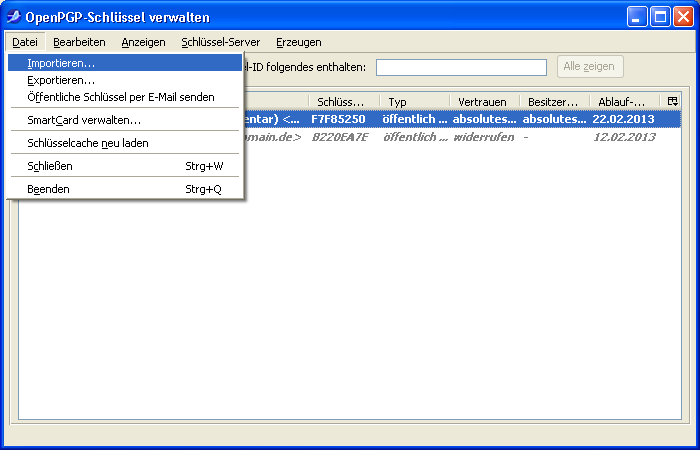Select Öffentliche Schlüssel per E-Mail senden

(x=125, y=97)
